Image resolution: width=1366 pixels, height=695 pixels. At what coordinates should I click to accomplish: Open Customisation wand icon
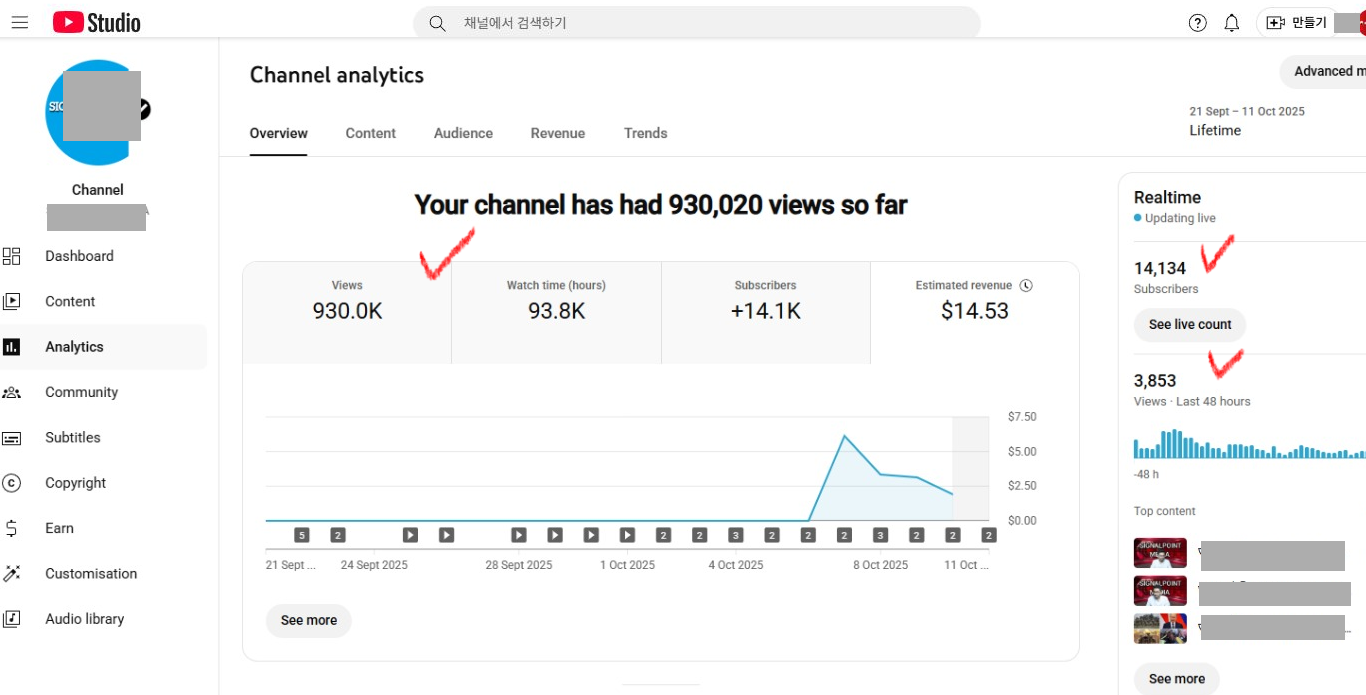coord(12,573)
